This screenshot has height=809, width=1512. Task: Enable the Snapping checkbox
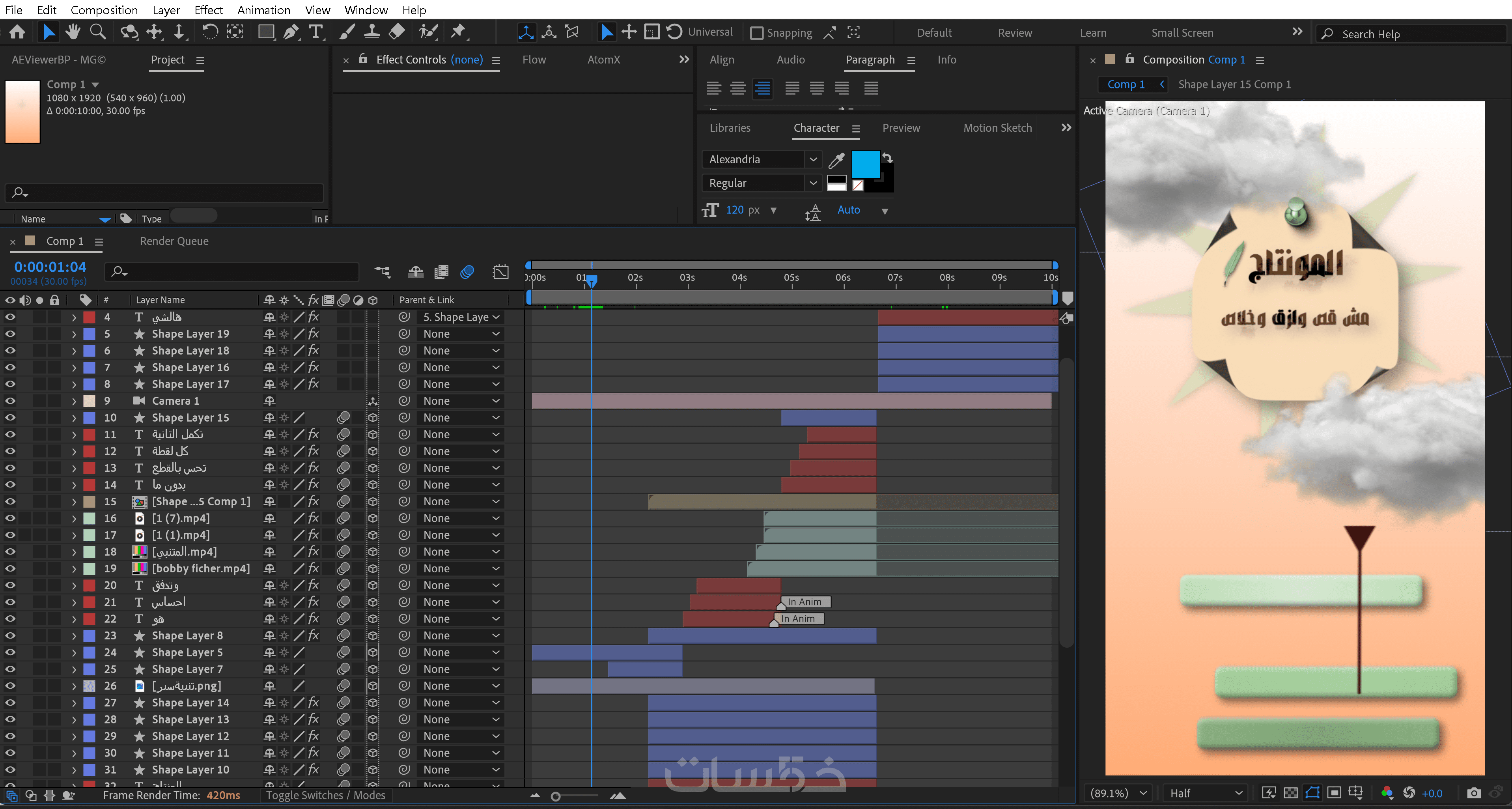pos(757,34)
